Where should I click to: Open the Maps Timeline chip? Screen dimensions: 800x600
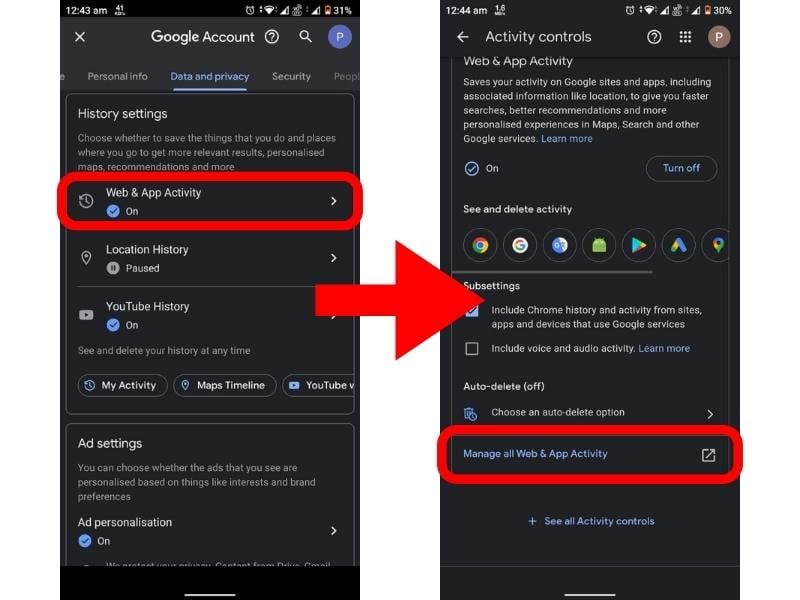click(x=225, y=385)
